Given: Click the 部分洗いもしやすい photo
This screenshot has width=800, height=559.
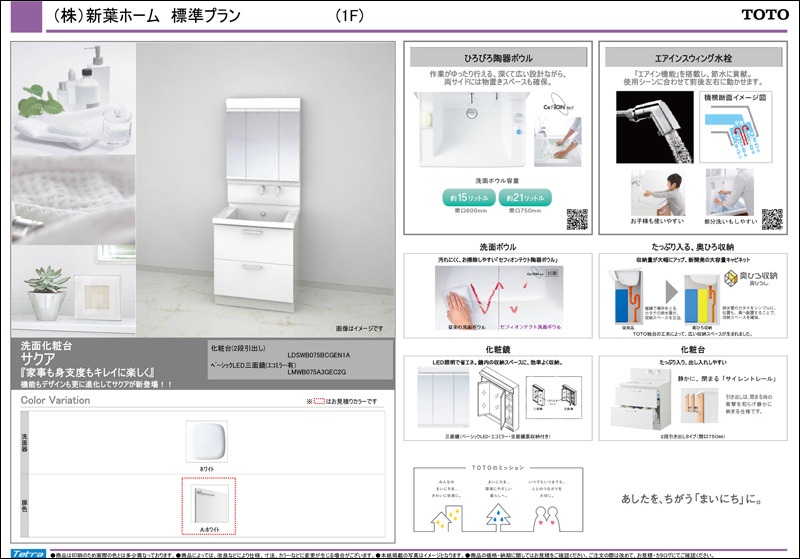Looking at the screenshot, I should tap(730, 192).
